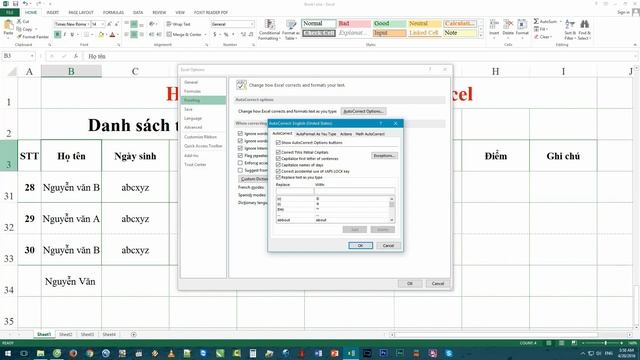The image size is (640, 360).
Task: Click OK in Excel Options dialog
Action: (410, 283)
